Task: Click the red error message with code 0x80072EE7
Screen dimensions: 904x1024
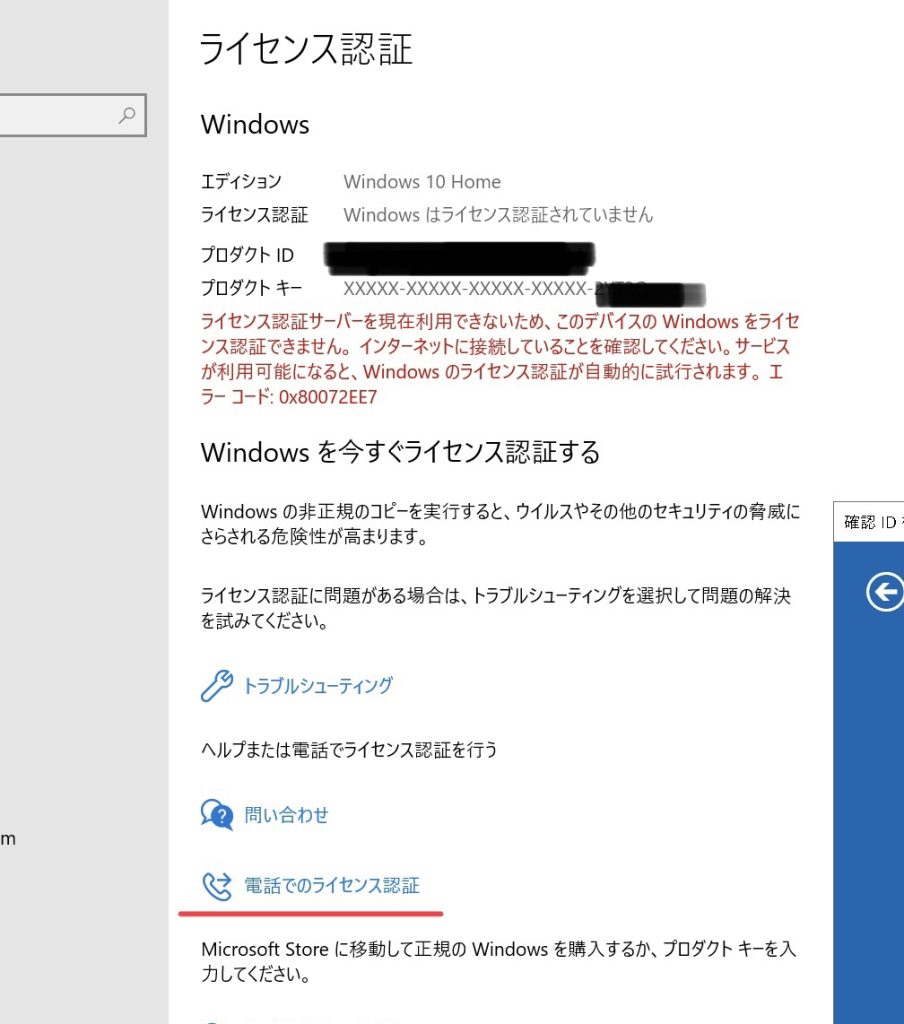Action: coord(500,359)
